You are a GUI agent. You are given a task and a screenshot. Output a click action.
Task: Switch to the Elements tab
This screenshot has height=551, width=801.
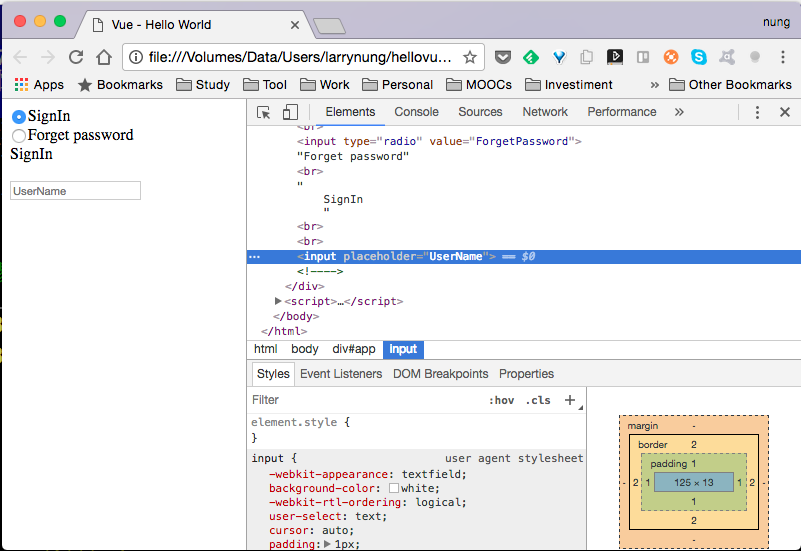[350, 112]
